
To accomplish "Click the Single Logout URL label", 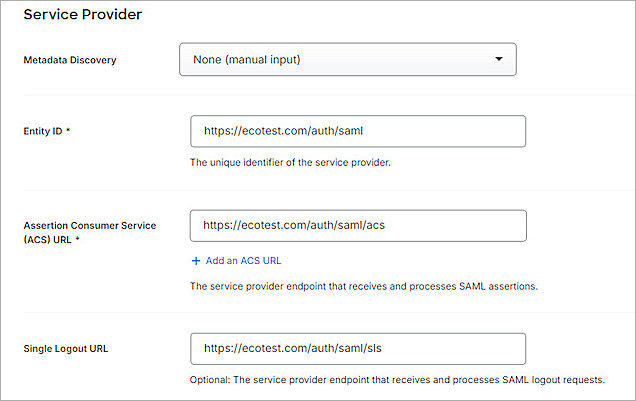I will click(66, 349).
